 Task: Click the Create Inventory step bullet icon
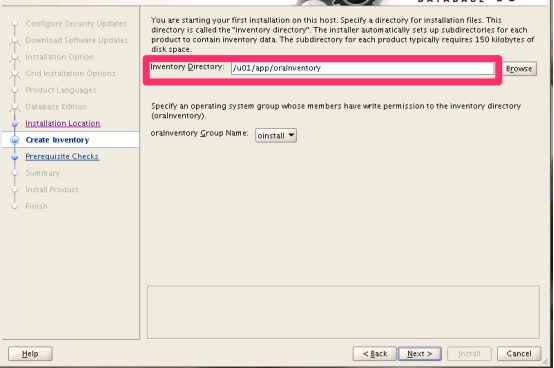tap(15, 140)
